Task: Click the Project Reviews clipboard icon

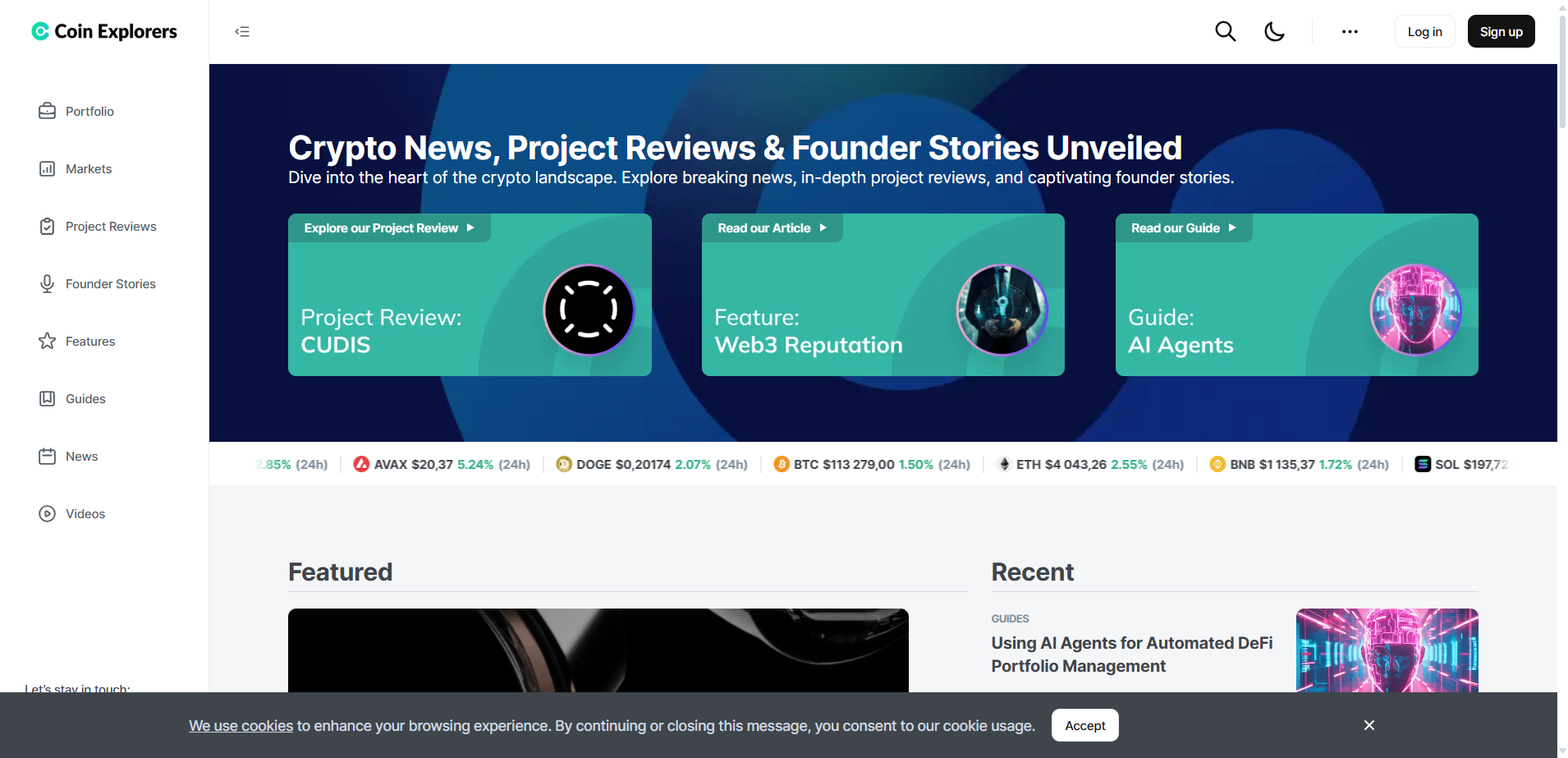Action: pyautogui.click(x=48, y=226)
